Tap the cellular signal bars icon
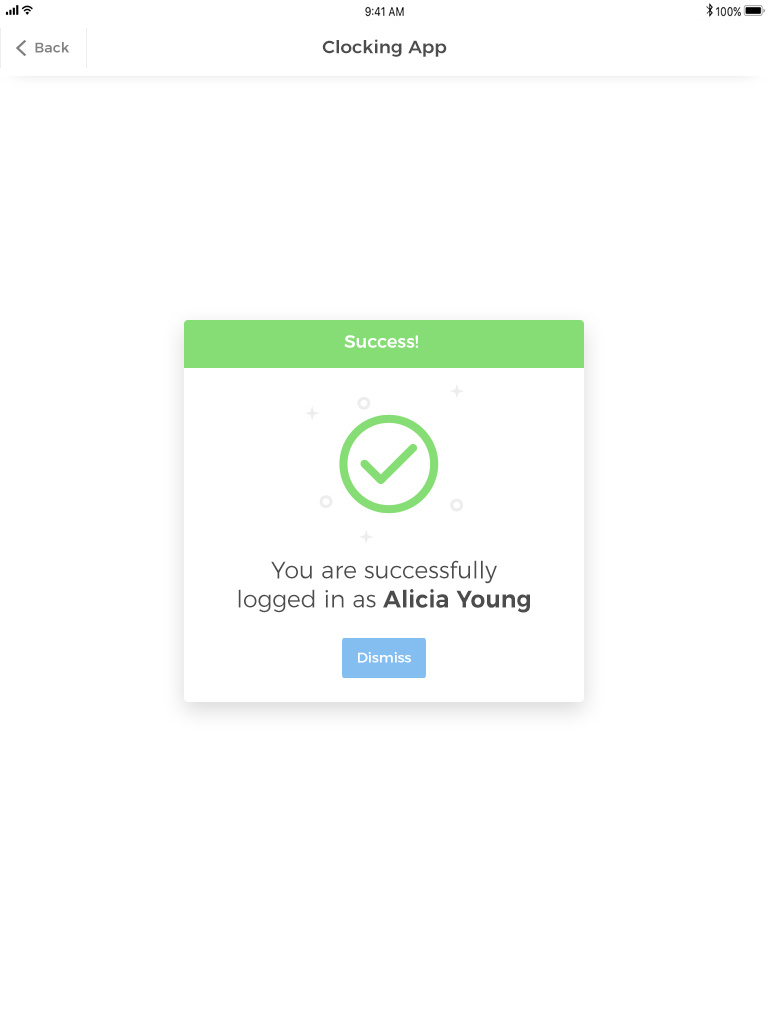This screenshot has height=1024, width=768. pyautogui.click(x=12, y=10)
